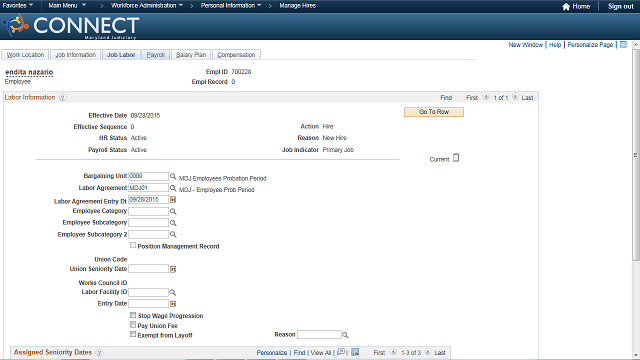The width and height of the screenshot is (640, 360).
Task: Focus the layoff Reason input field
Action: point(319,335)
